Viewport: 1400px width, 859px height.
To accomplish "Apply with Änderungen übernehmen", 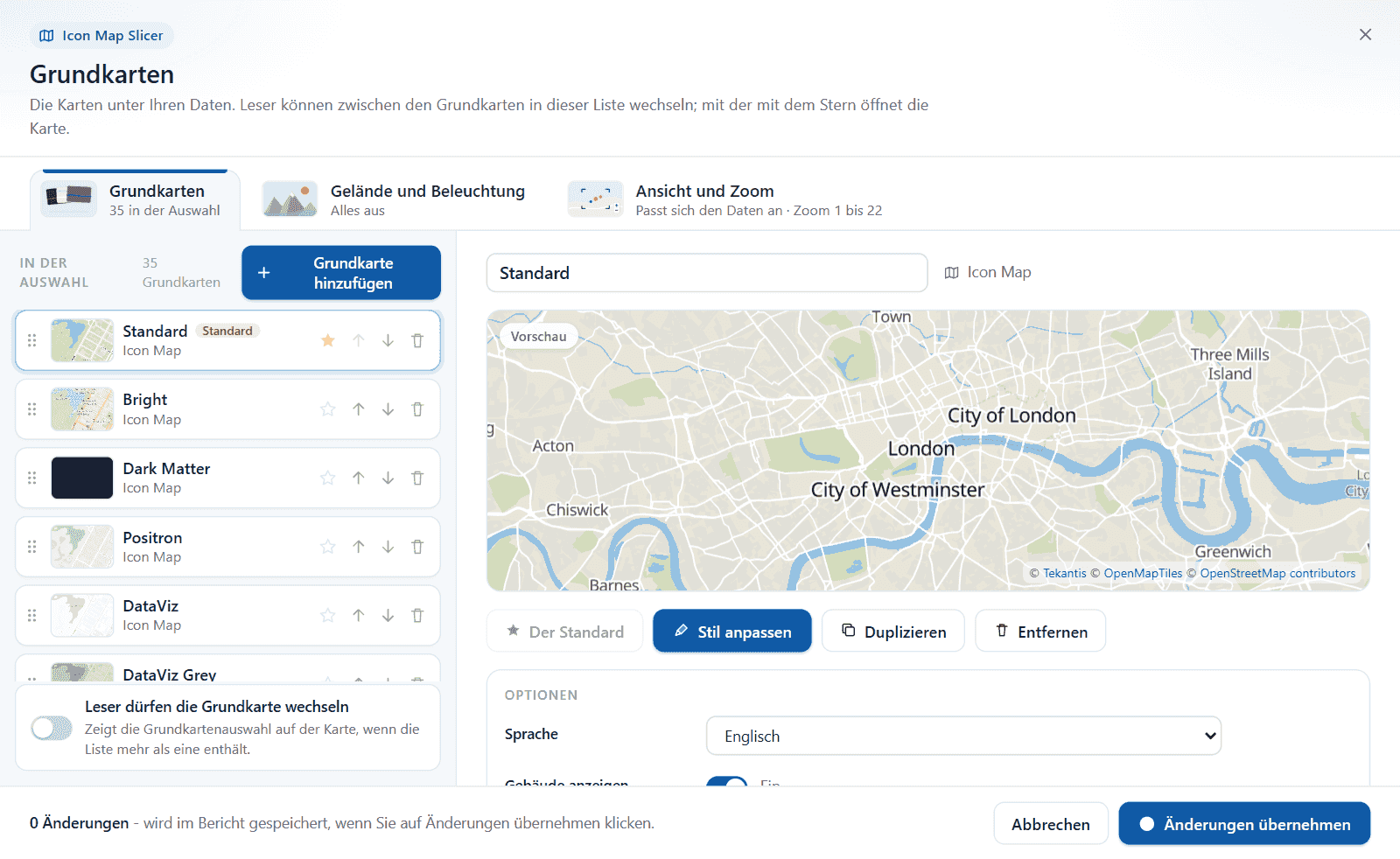I will [1244, 824].
